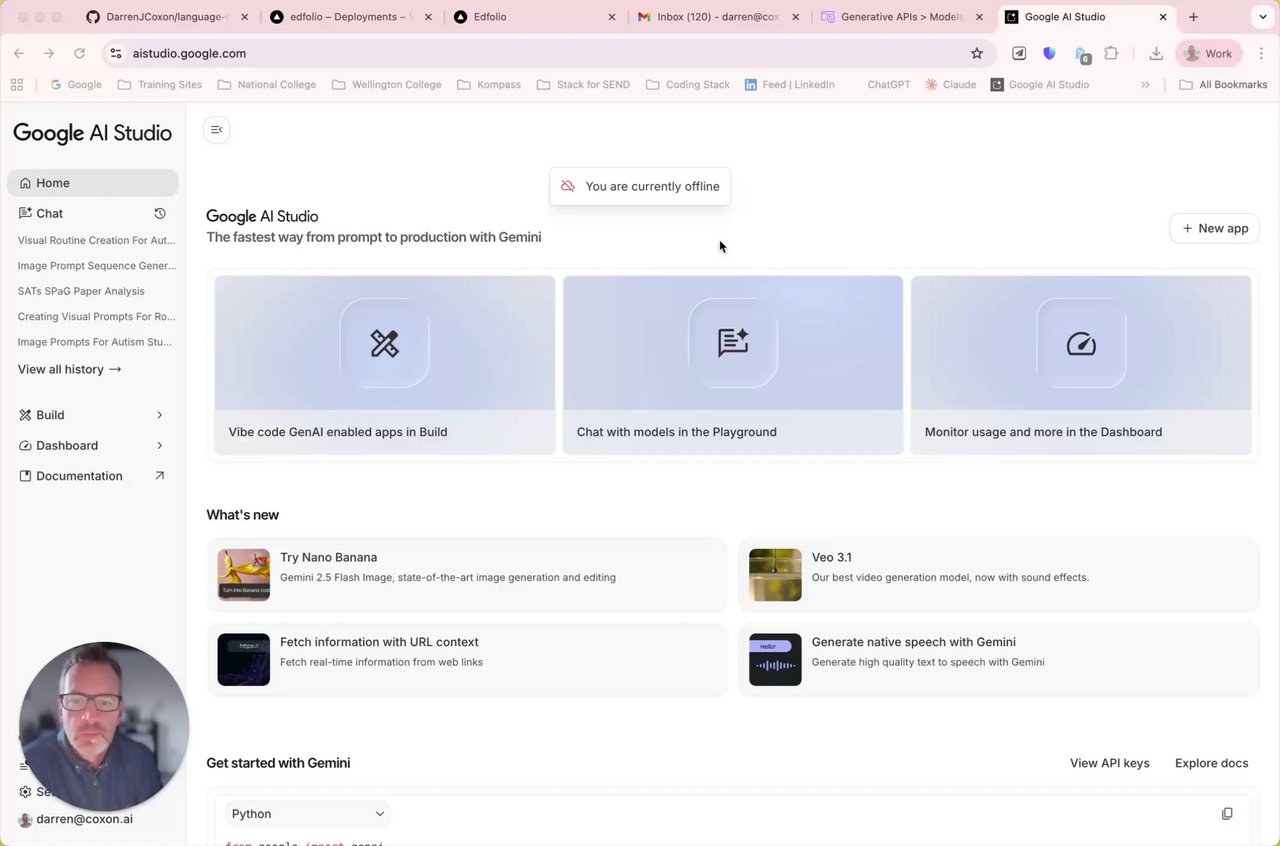Open SATs SPaG Paper Analysis chat
Viewport: 1280px width, 846px height.
click(81, 291)
